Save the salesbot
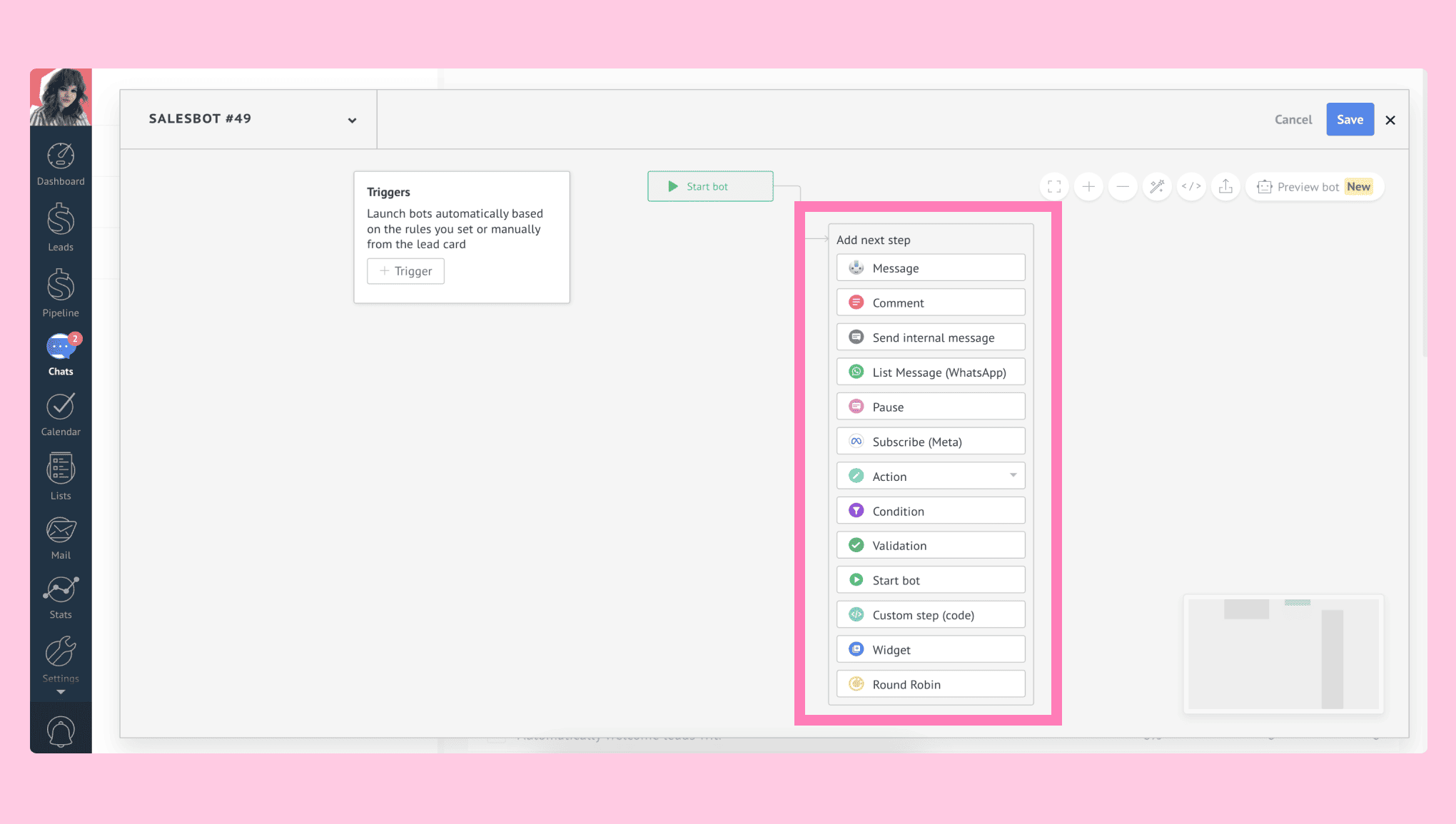 tap(1350, 120)
